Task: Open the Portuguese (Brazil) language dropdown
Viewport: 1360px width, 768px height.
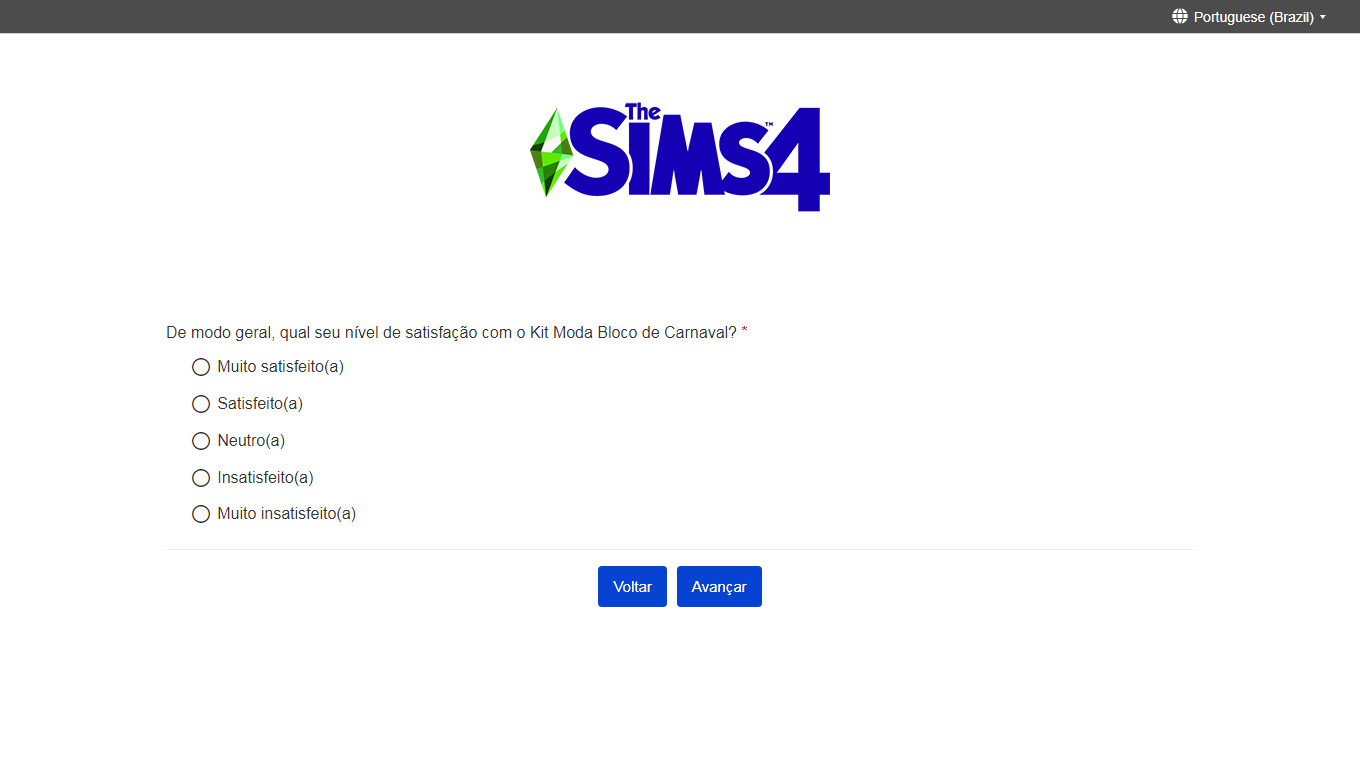Action: (x=1249, y=16)
